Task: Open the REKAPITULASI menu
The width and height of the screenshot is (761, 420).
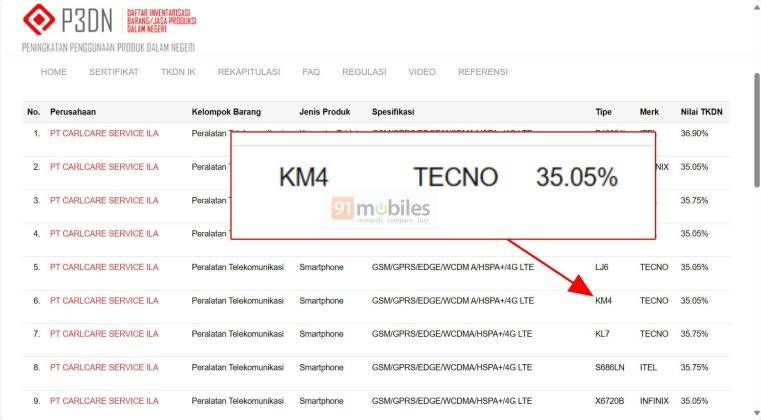Action: pos(248,72)
